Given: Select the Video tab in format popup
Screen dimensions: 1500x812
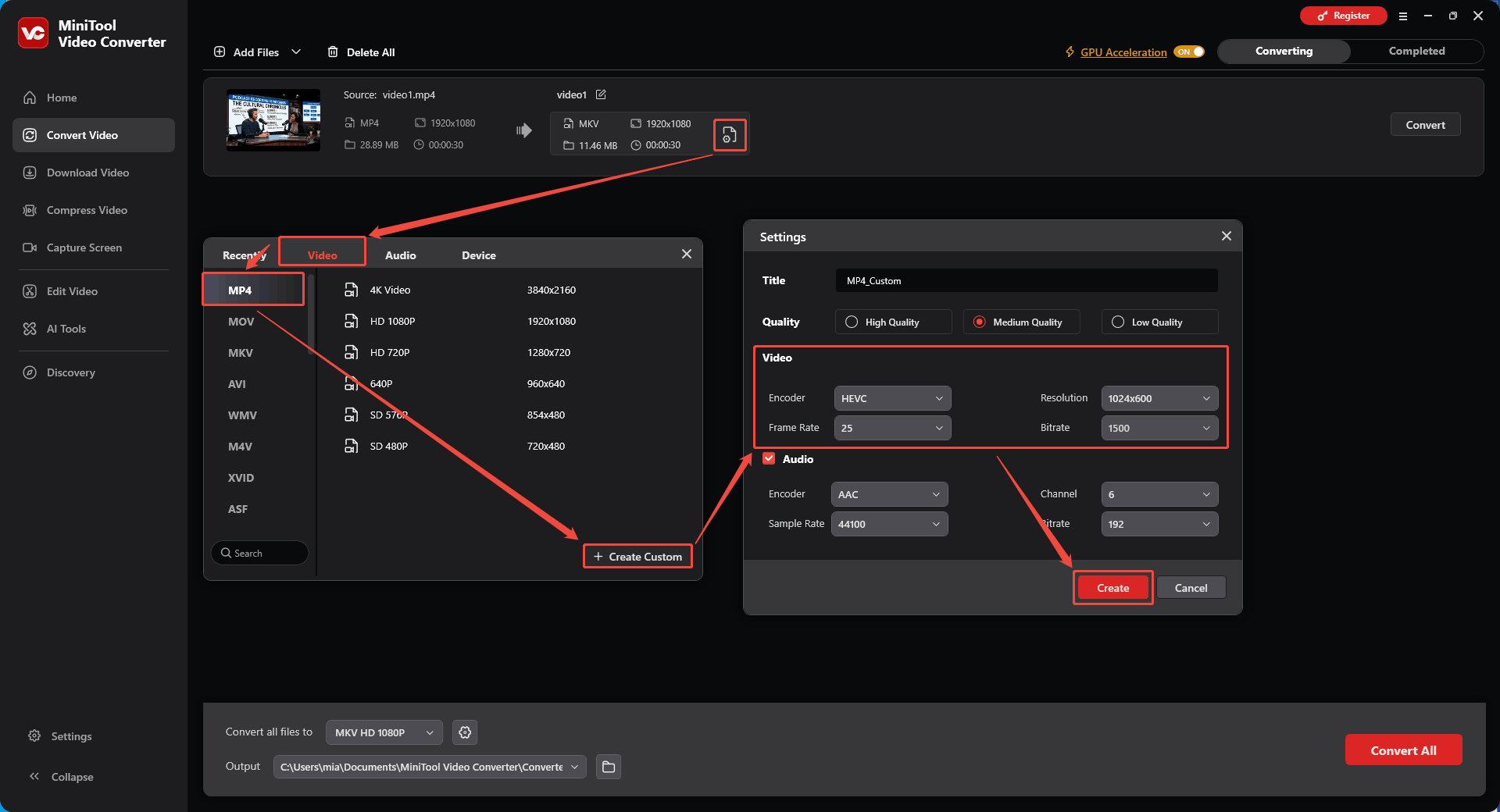Looking at the screenshot, I should (x=323, y=255).
